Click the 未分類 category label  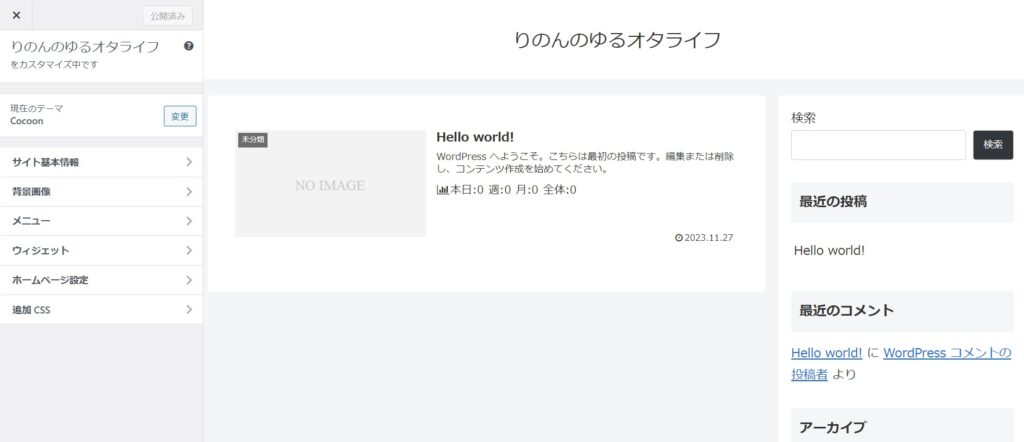click(x=253, y=140)
